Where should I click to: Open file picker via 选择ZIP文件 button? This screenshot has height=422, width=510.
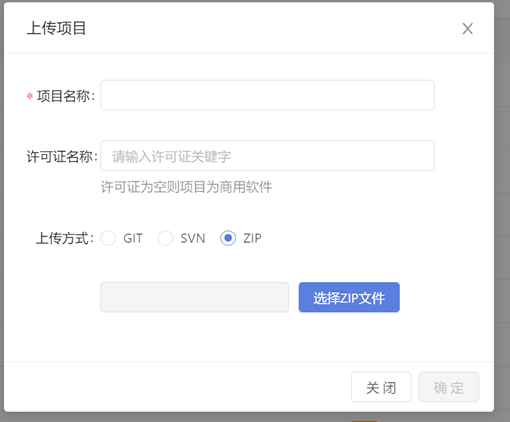[x=349, y=297]
